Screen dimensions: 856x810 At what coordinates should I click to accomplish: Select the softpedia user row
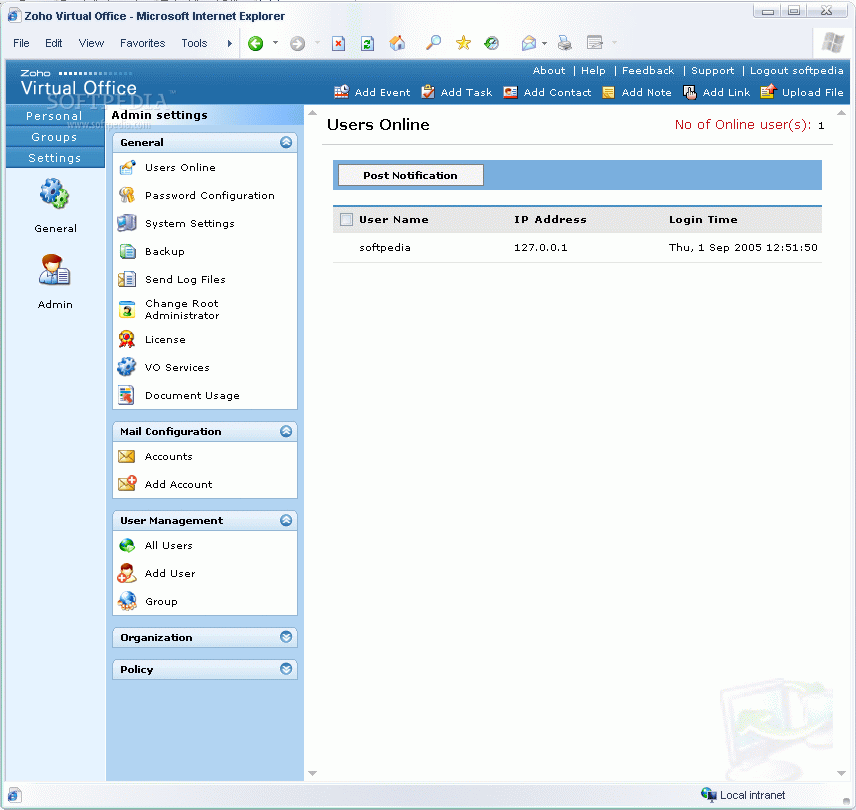577,248
